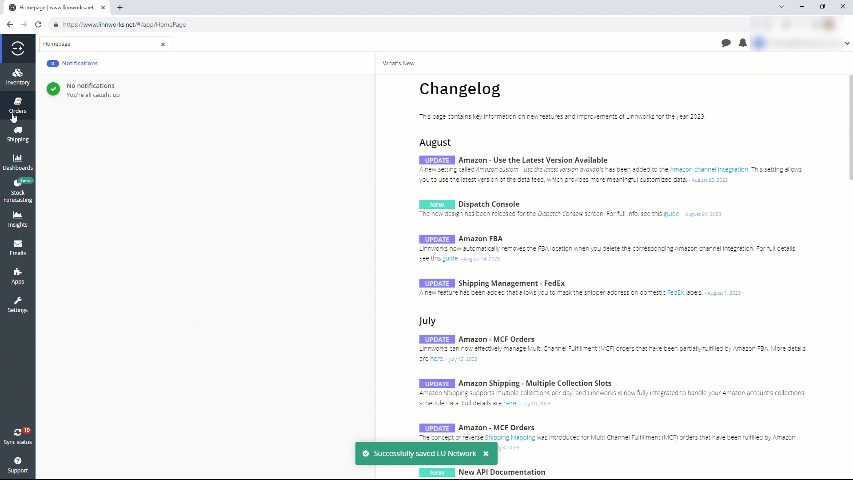Go to Shipping in the sidebar
853x480 pixels.
coord(17,134)
